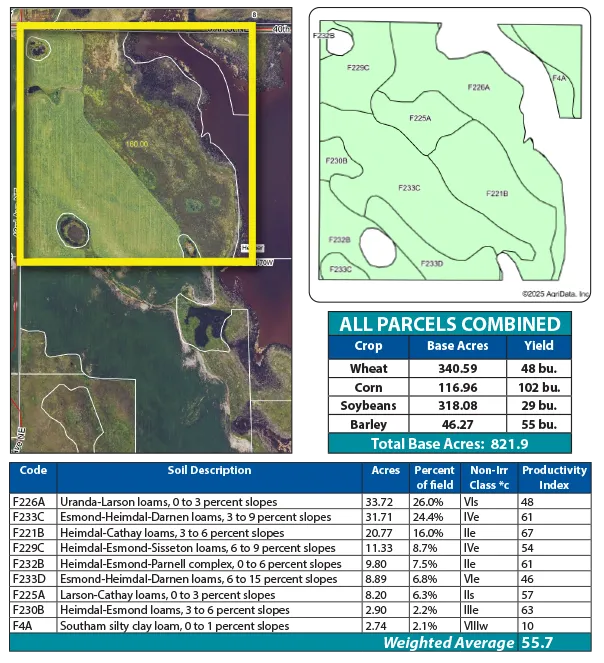Click the 160.00 acreage label on aerial photo
The width and height of the screenshot is (604, 663).
[x=136, y=145]
